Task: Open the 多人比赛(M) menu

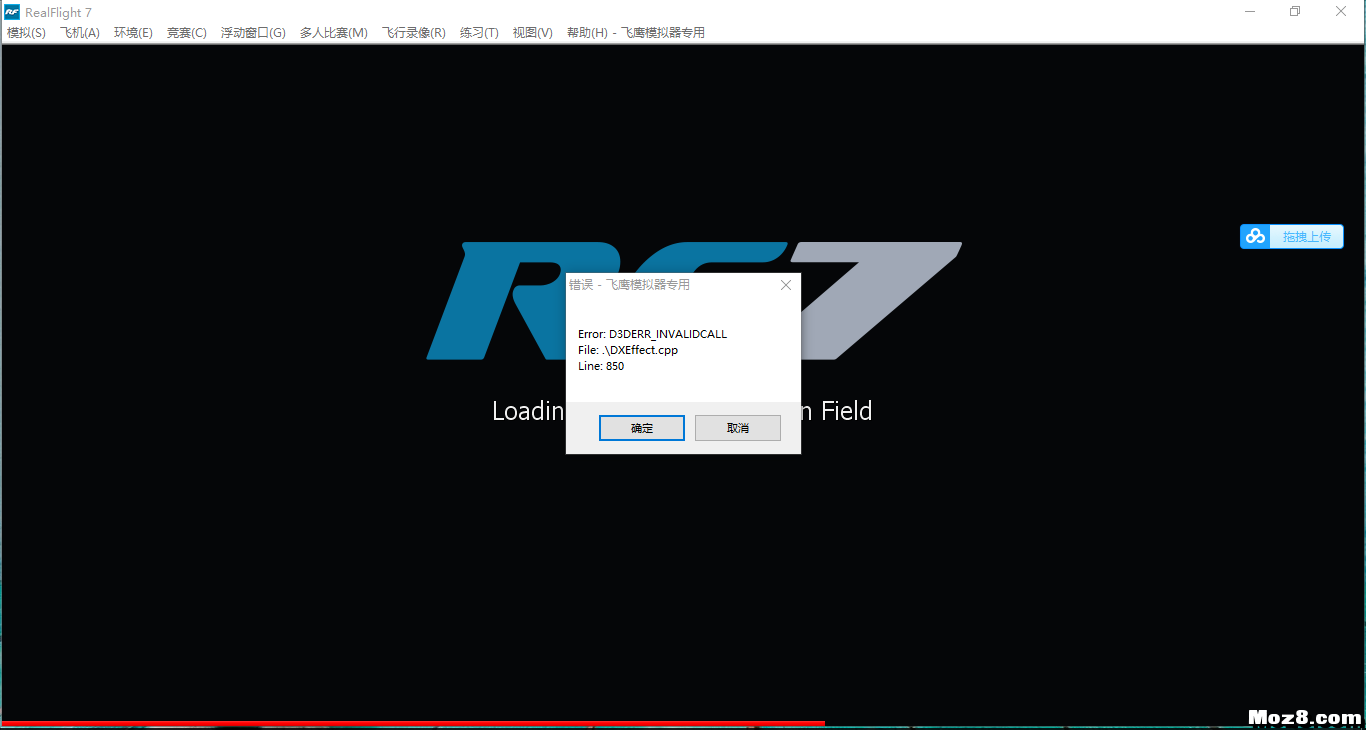Action: tap(334, 32)
